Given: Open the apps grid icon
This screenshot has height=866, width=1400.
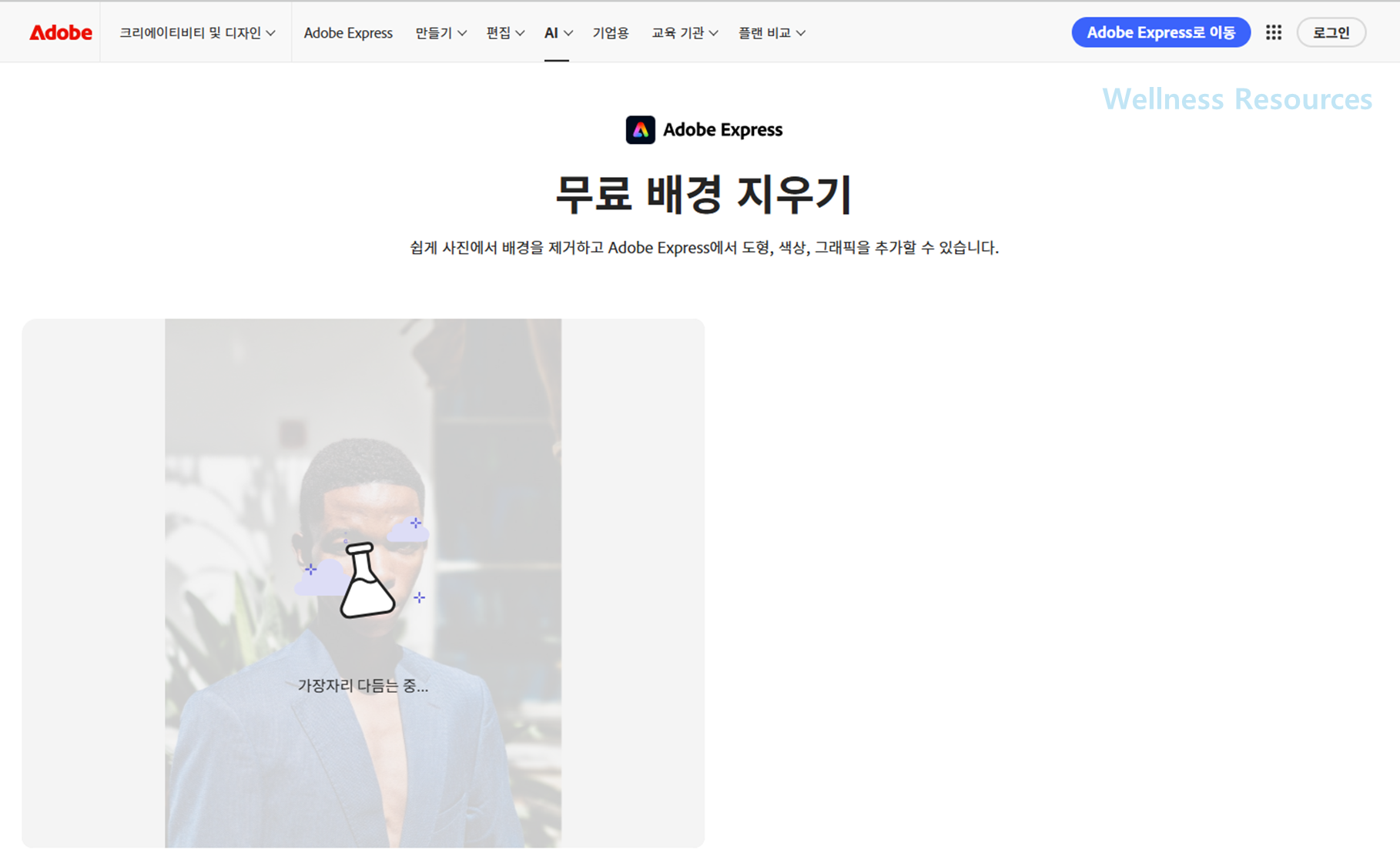Looking at the screenshot, I should 1274,32.
